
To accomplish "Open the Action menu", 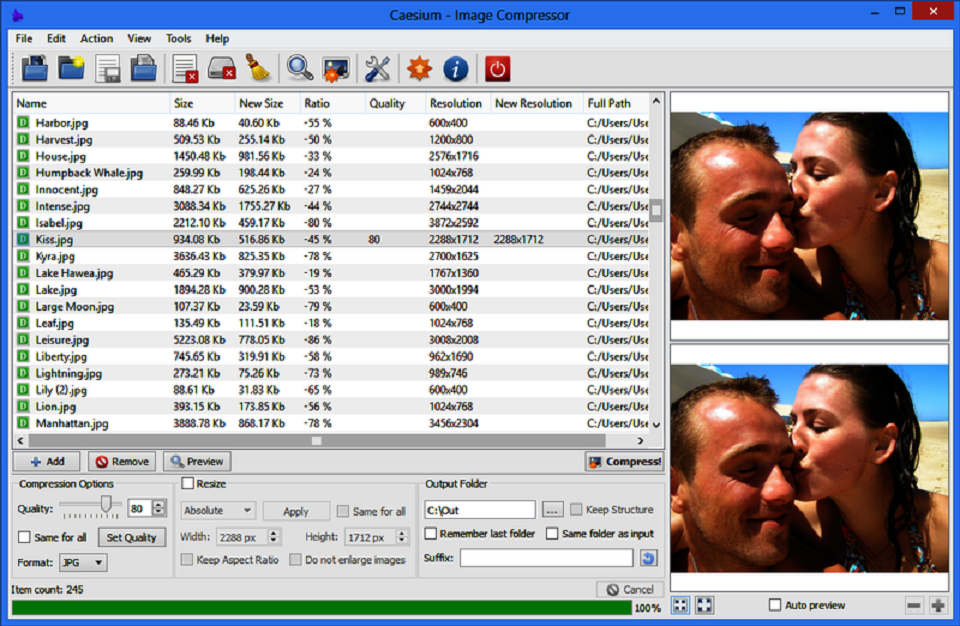I will (x=97, y=39).
